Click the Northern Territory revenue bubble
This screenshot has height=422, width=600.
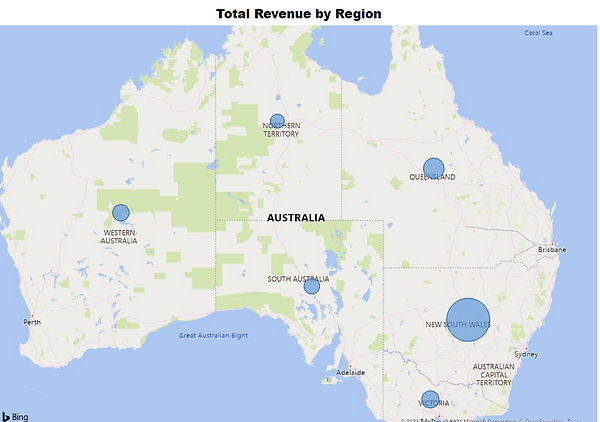click(277, 121)
